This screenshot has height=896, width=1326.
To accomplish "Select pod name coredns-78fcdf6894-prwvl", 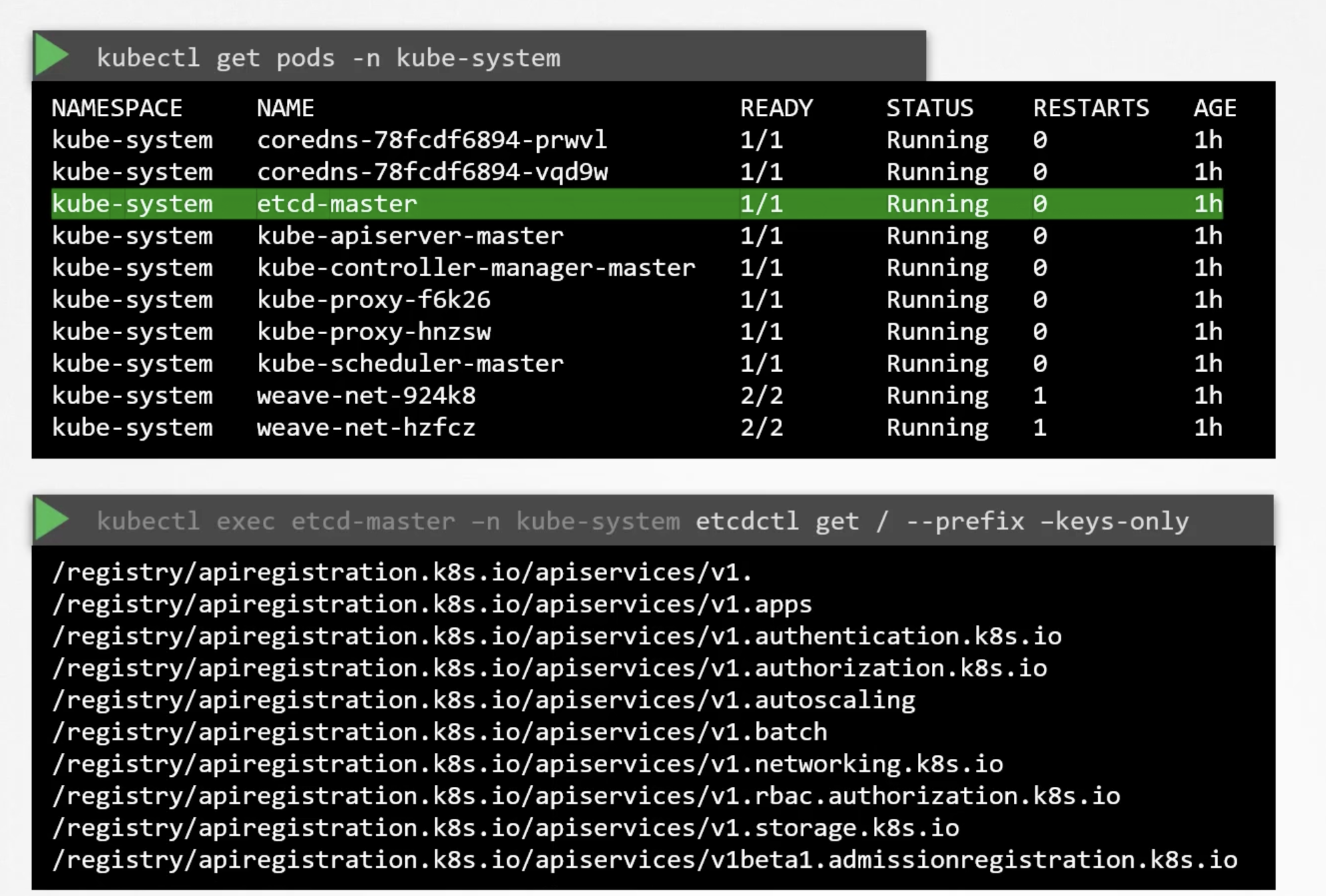I will (432, 140).
